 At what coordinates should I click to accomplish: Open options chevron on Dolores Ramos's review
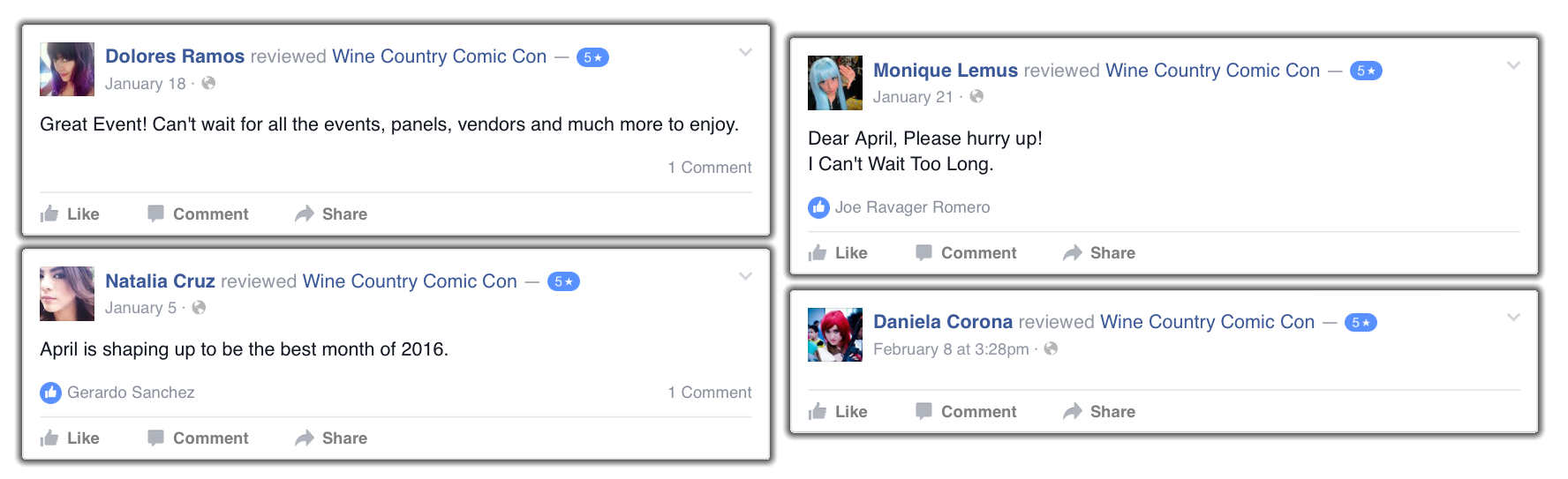[x=745, y=52]
